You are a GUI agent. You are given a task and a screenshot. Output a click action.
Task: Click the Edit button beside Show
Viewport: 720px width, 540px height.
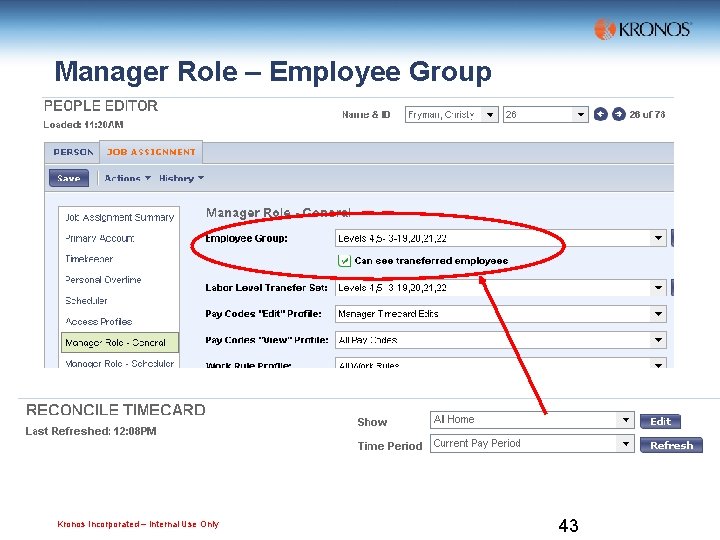[660, 421]
